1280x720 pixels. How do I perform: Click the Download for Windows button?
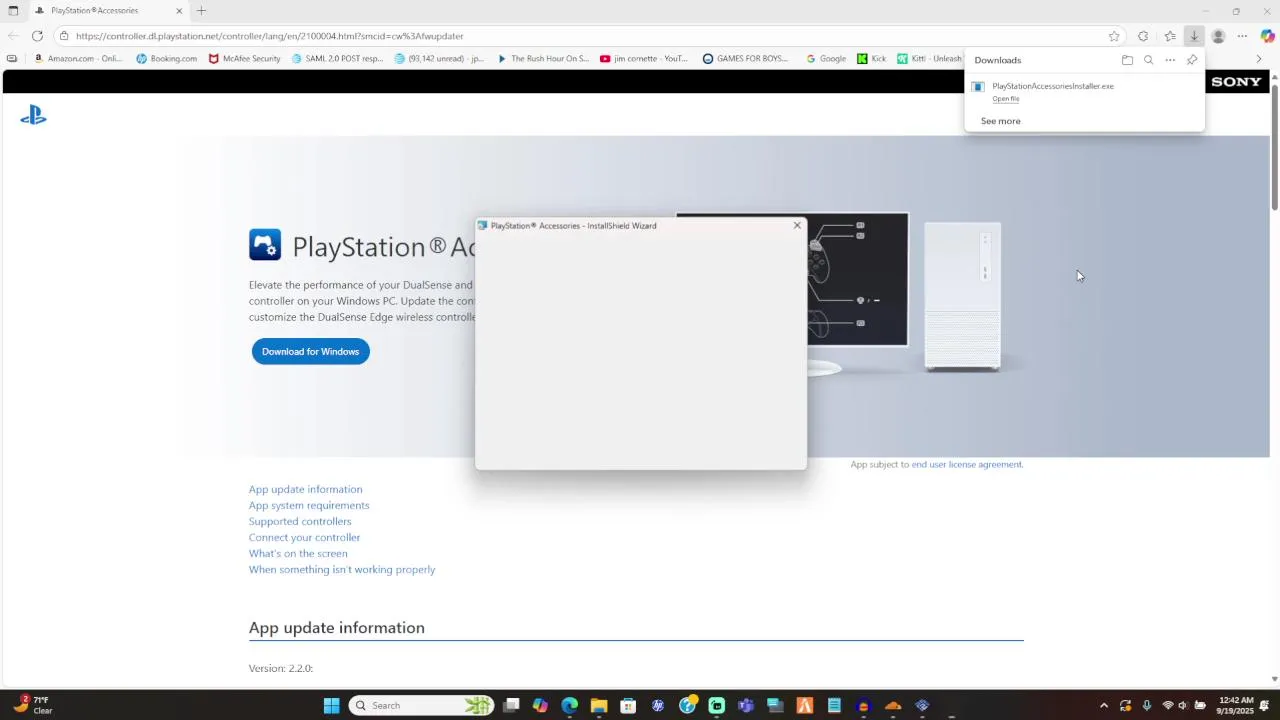click(311, 352)
